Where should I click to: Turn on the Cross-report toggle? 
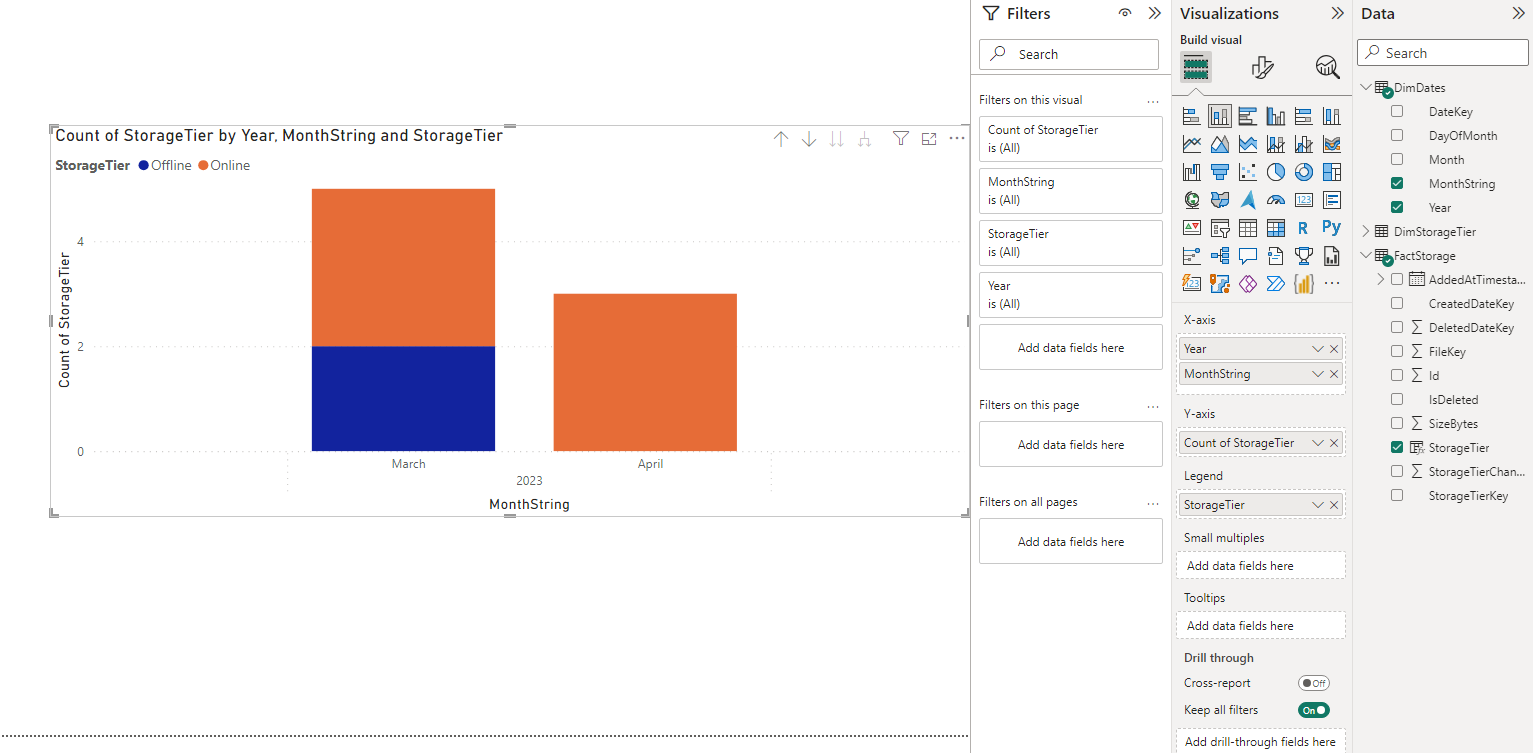(x=1314, y=683)
